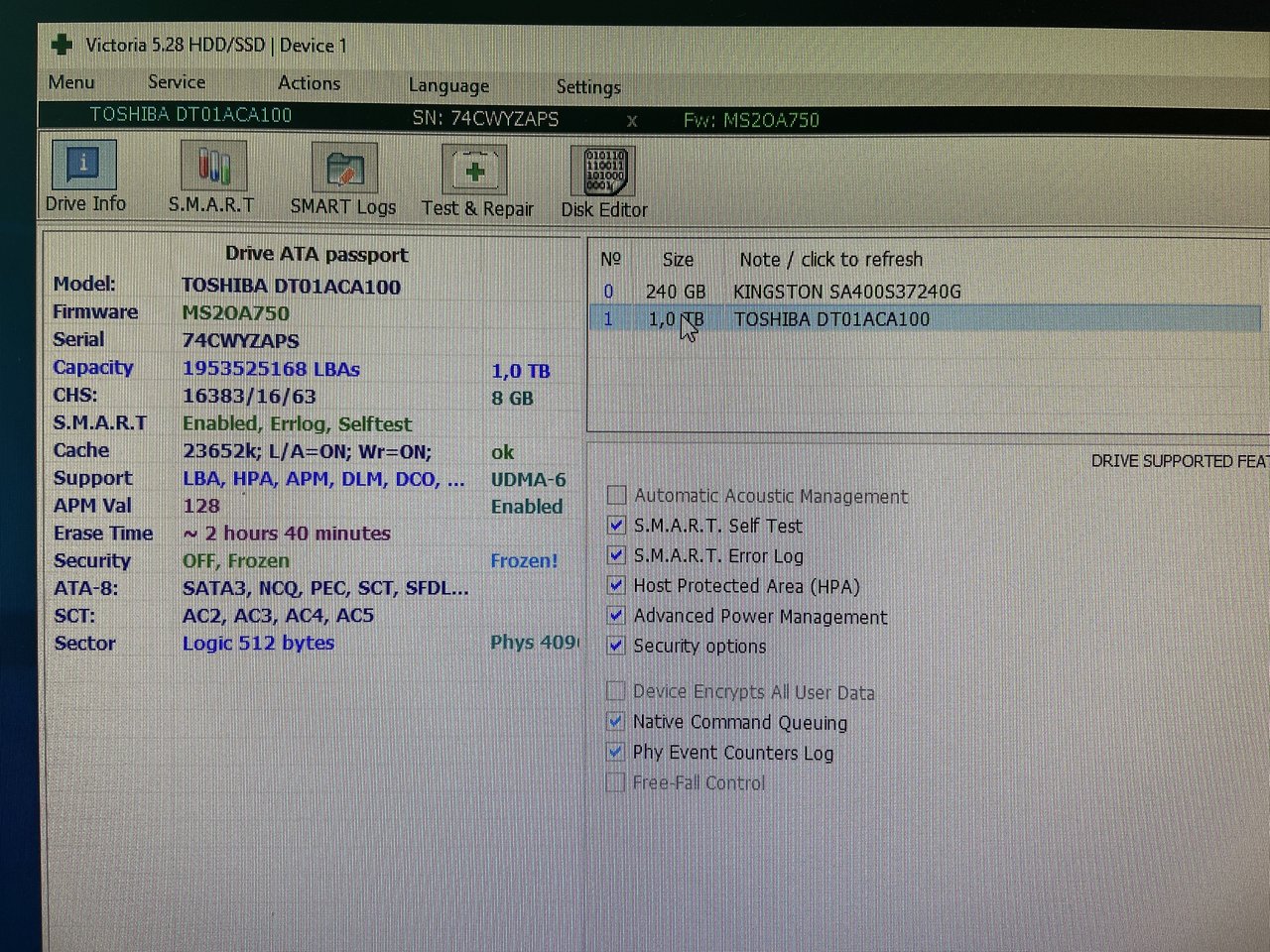Viewport: 1270px width, 952px height.
Task: Open the Actions menu
Action: point(309,83)
